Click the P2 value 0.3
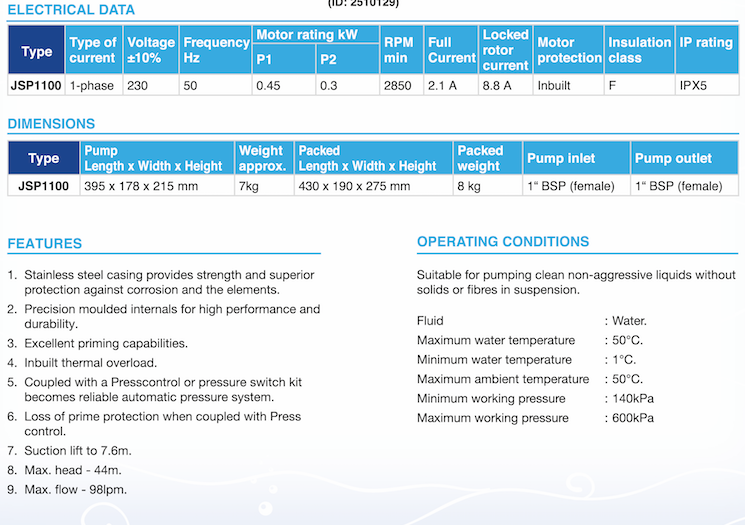745x525 pixels. click(x=348, y=86)
